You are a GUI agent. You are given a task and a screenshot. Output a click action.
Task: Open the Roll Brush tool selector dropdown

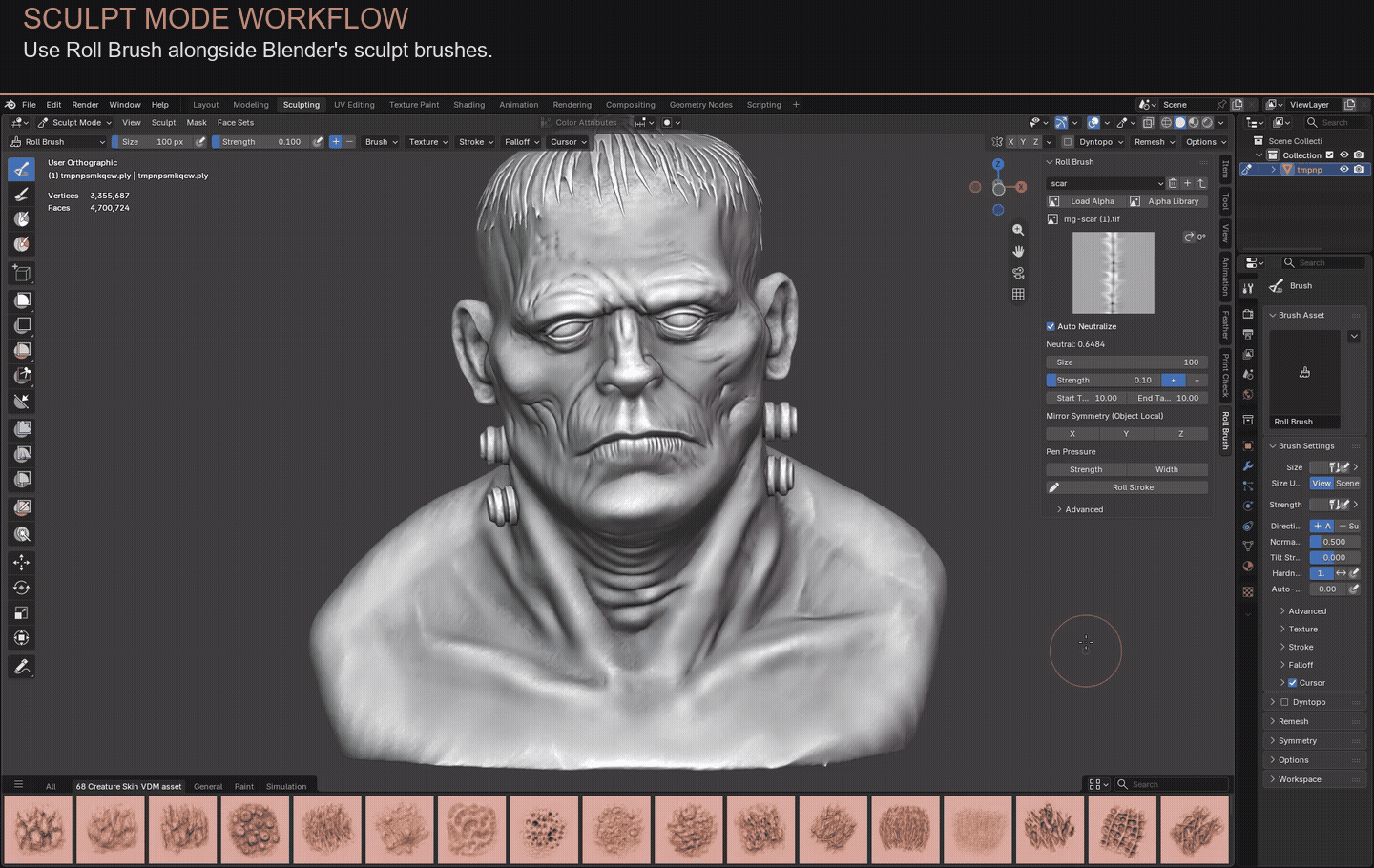coord(56,142)
